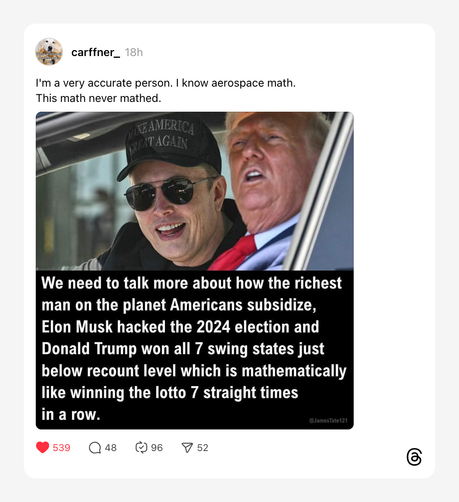This screenshot has width=459, height=502.
Task: Repost using the circular arrows icon
Action: click(141, 447)
